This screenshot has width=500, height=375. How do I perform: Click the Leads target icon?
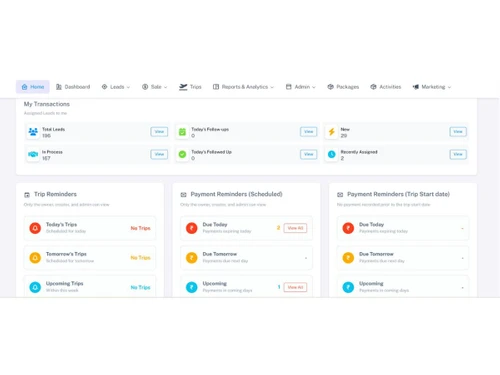coord(104,87)
